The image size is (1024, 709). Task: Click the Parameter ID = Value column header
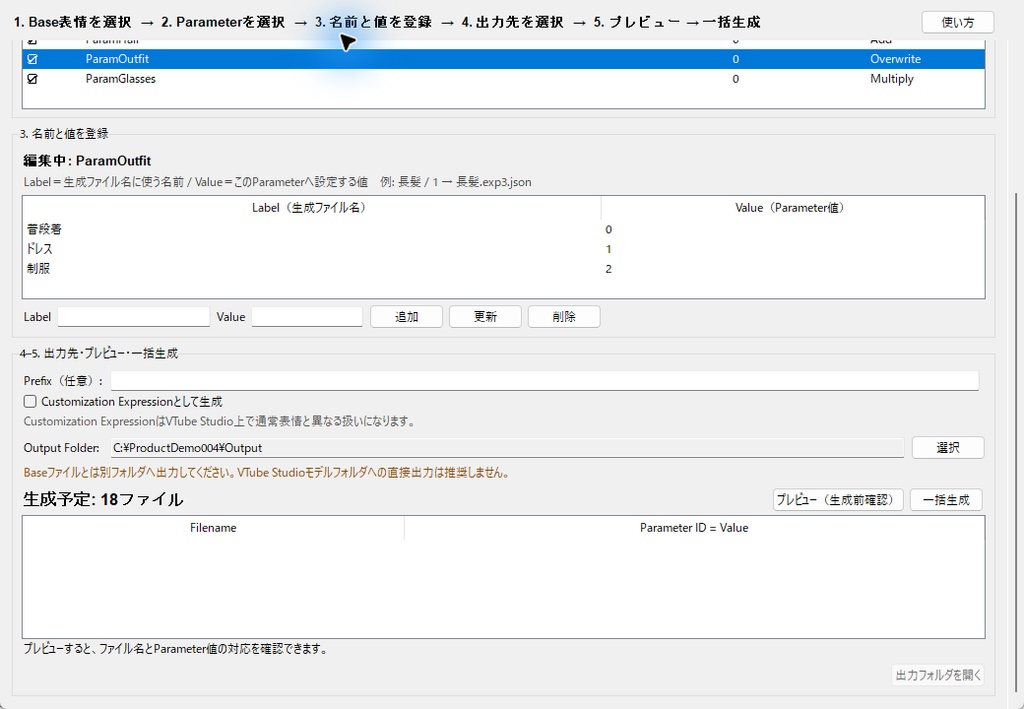point(694,528)
